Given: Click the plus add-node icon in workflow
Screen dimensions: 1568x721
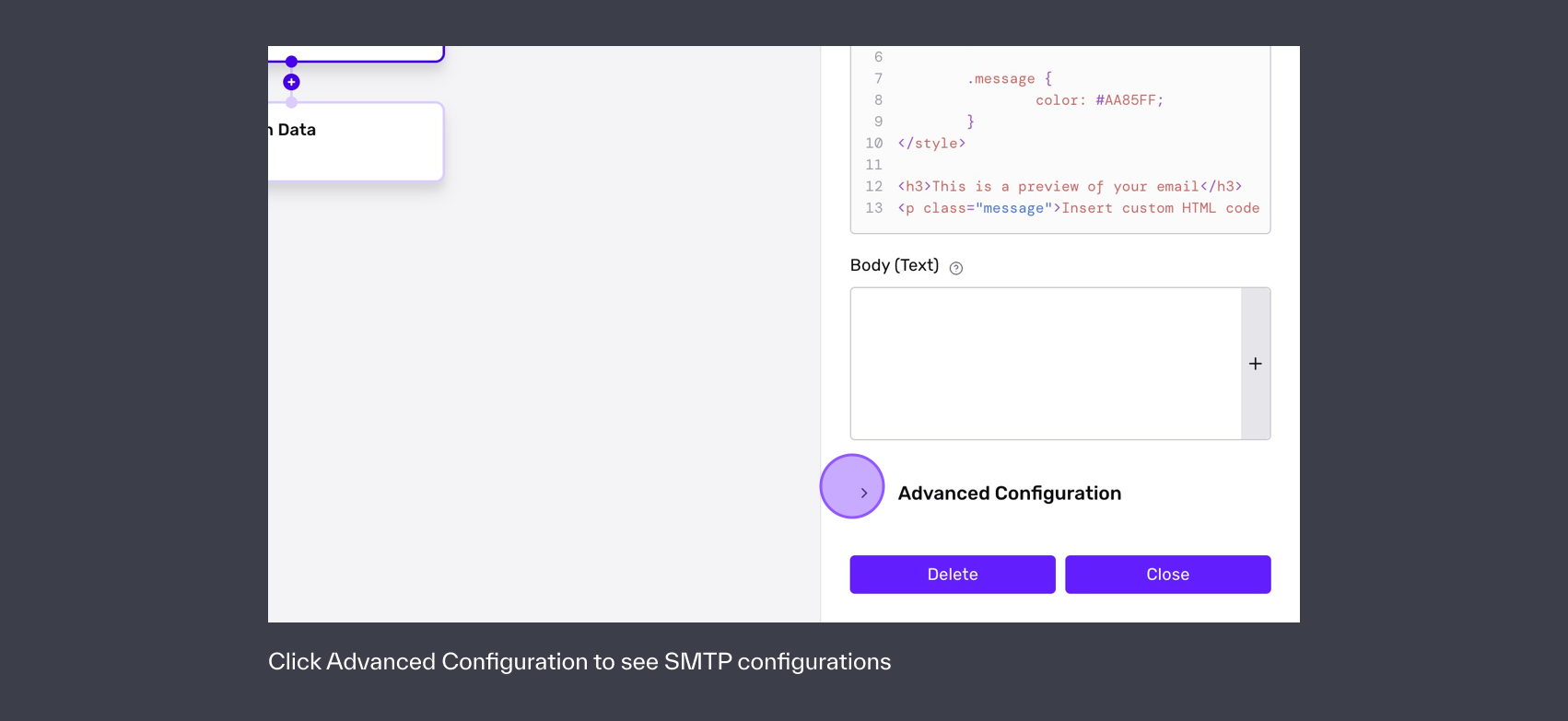Looking at the screenshot, I should coord(291,82).
